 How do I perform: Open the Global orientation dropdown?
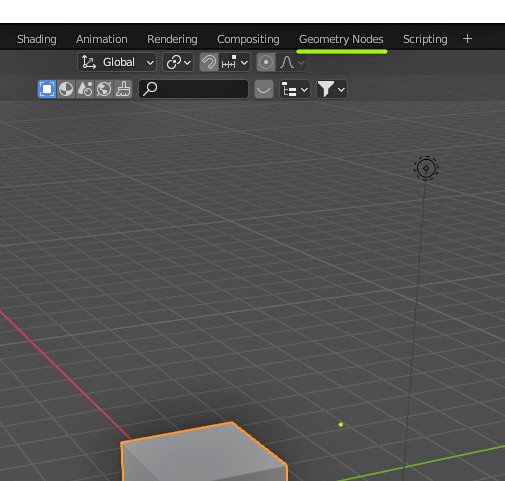point(117,62)
